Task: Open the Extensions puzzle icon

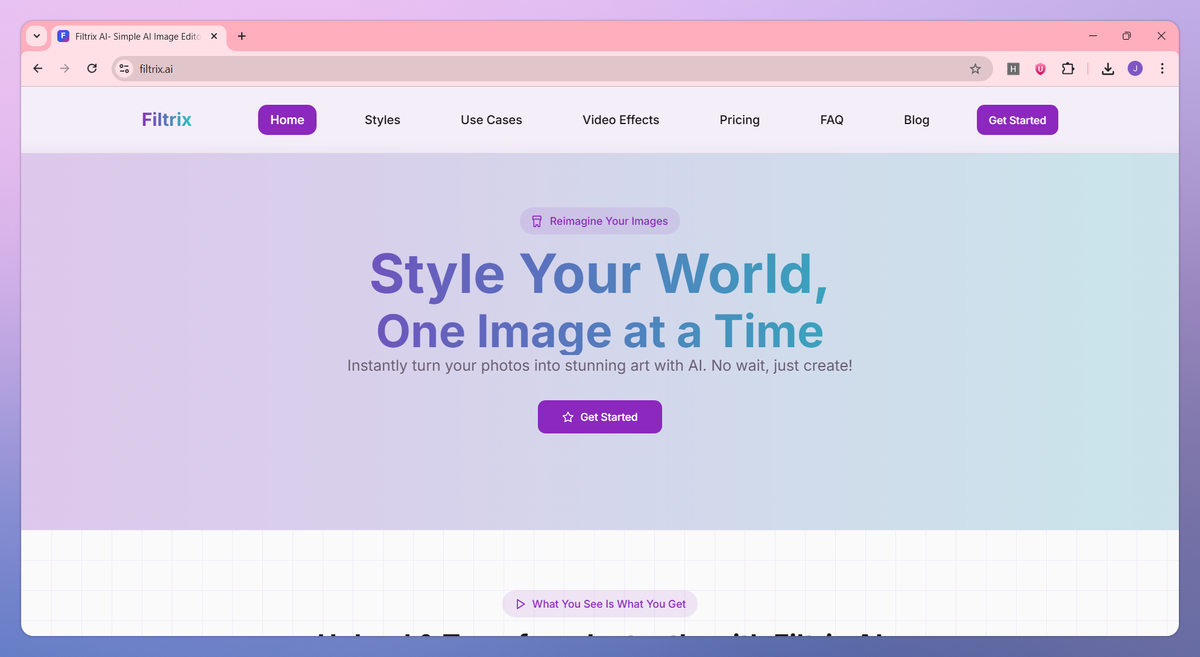Action: coord(1068,69)
